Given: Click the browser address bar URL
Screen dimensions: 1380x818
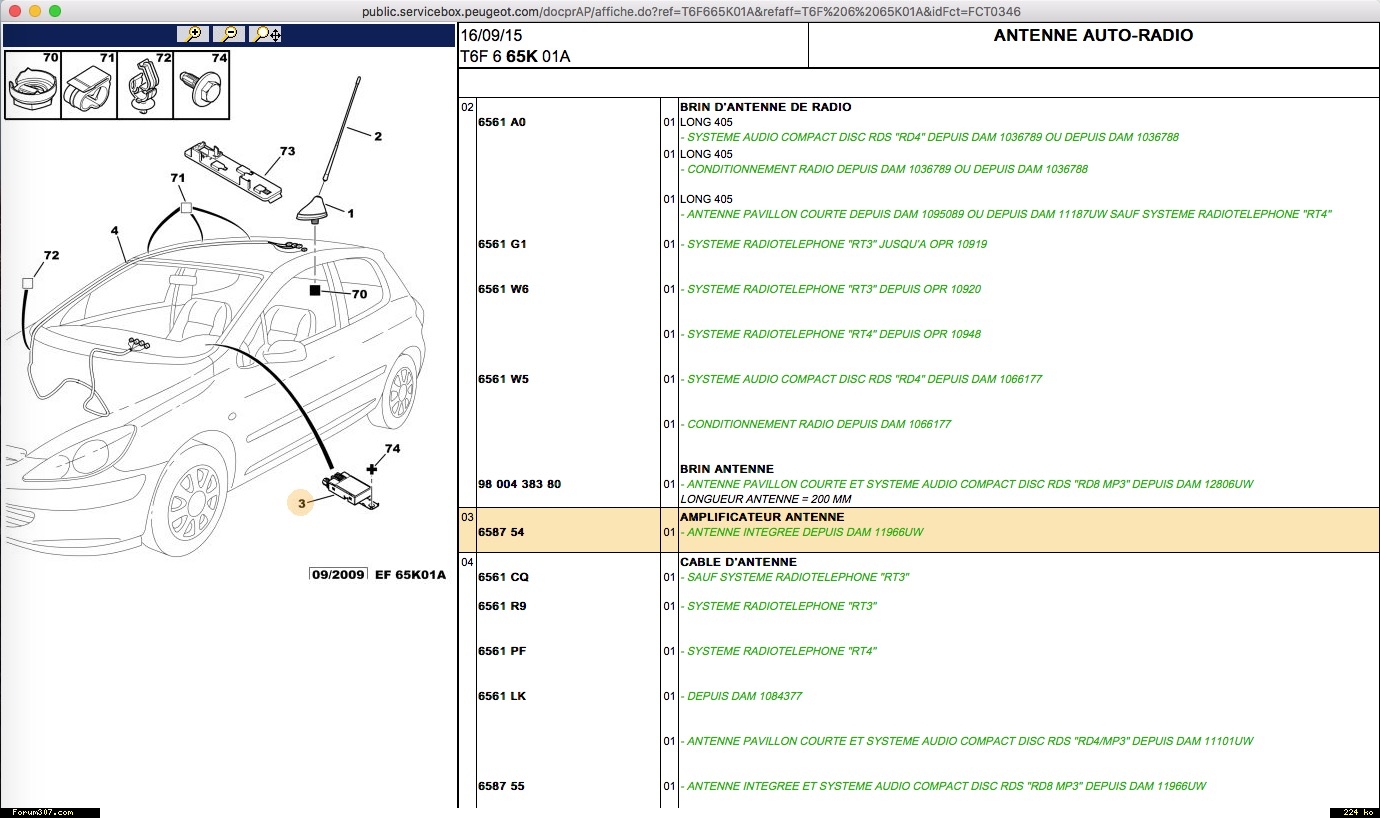Looking at the screenshot, I should (x=691, y=11).
